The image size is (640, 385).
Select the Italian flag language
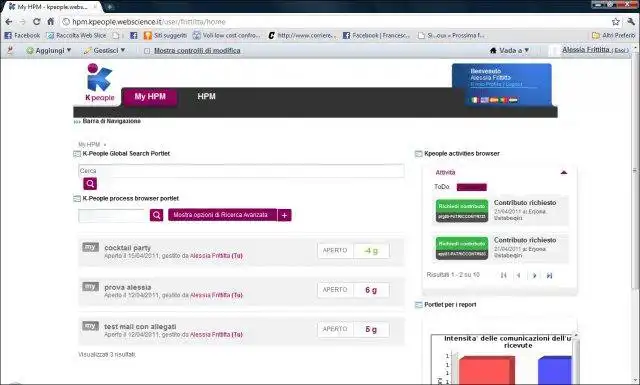(474, 100)
